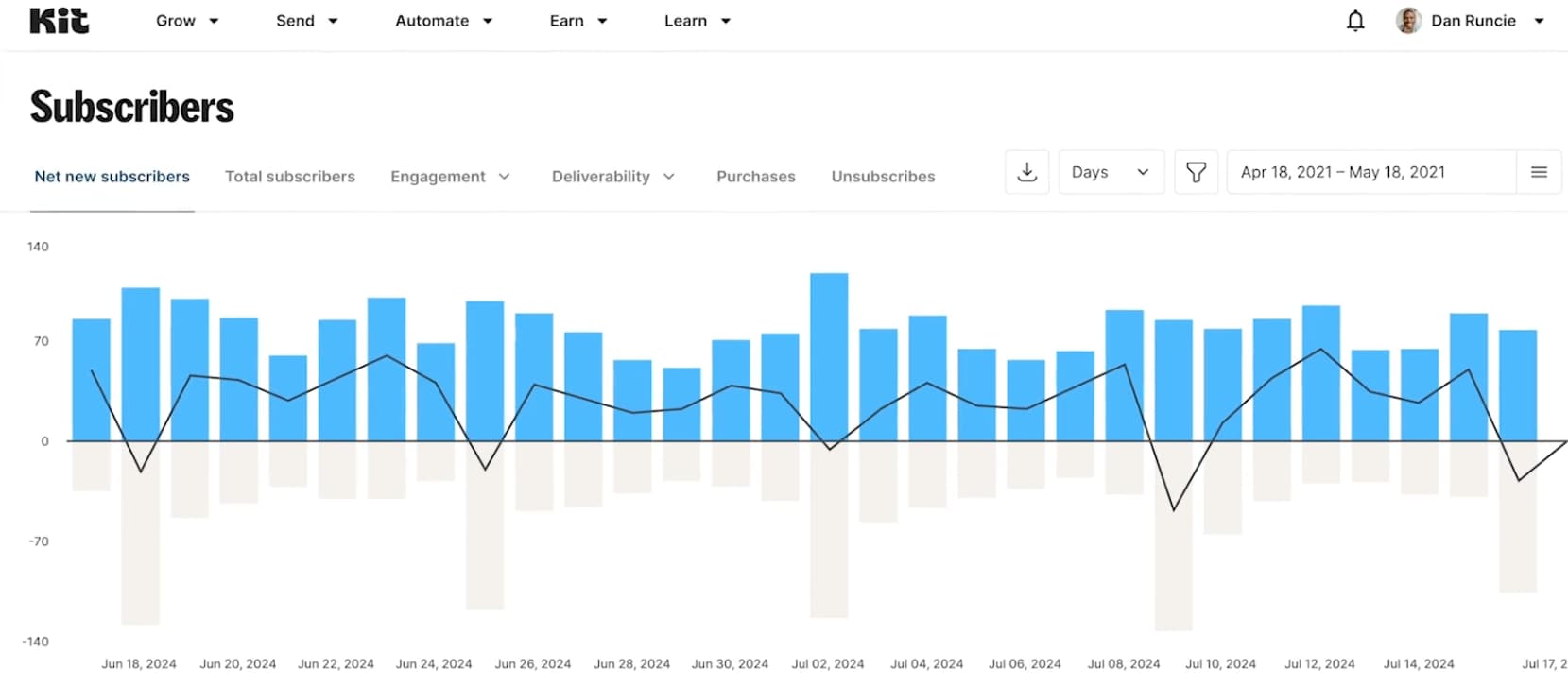
Task: Expand the Engagement dropdown tab
Action: point(450,177)
